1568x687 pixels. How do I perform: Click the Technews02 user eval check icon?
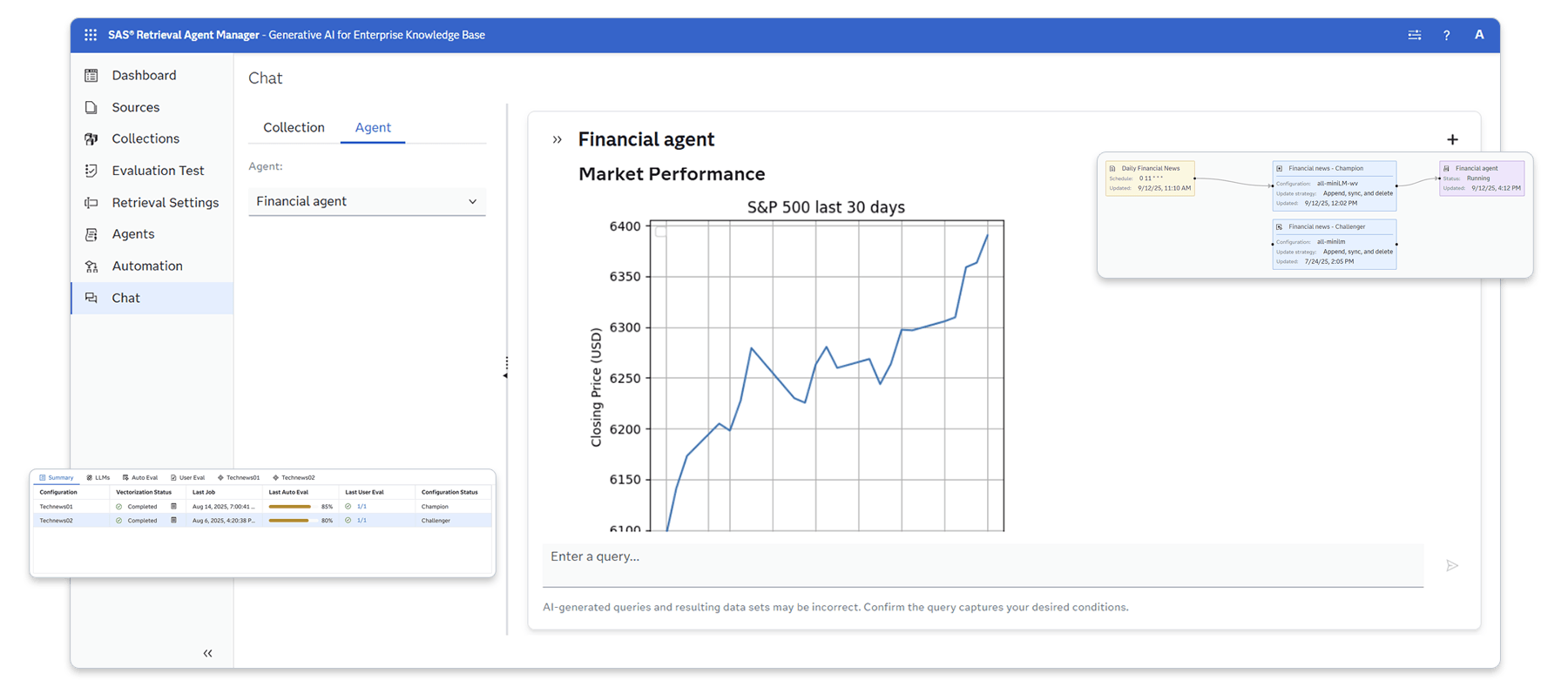(348, 521)
